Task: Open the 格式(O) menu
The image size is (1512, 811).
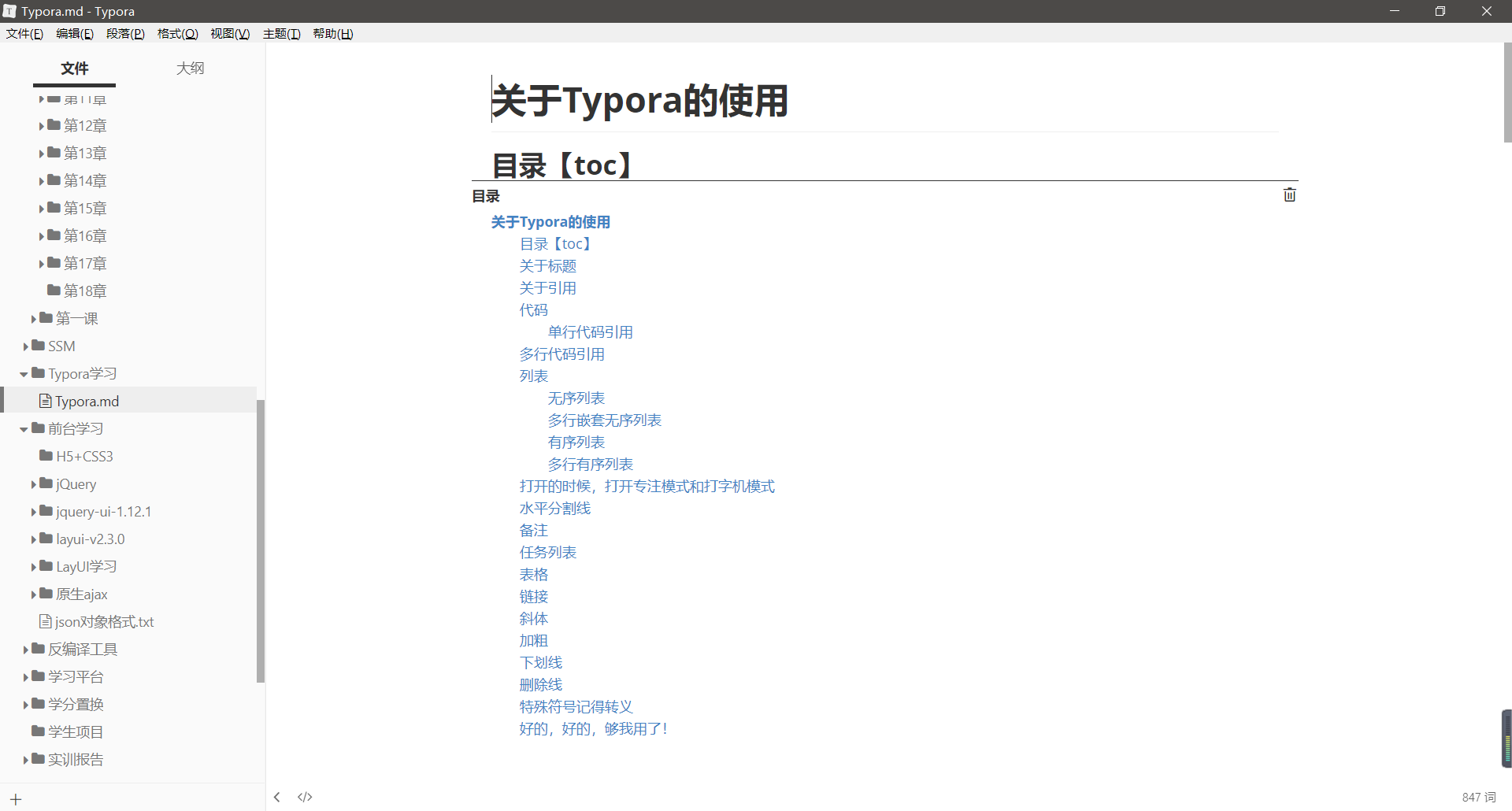Action: pyautogui.click(x=177, y=34)
